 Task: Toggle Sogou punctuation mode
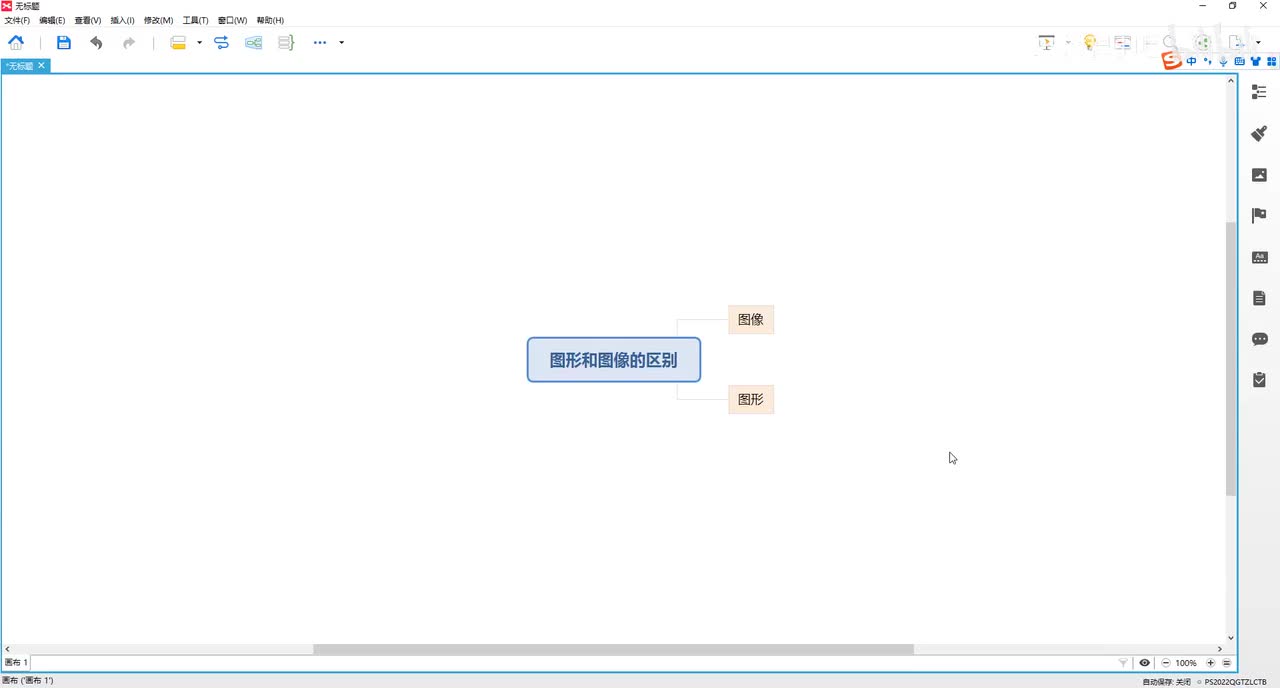1208,62
